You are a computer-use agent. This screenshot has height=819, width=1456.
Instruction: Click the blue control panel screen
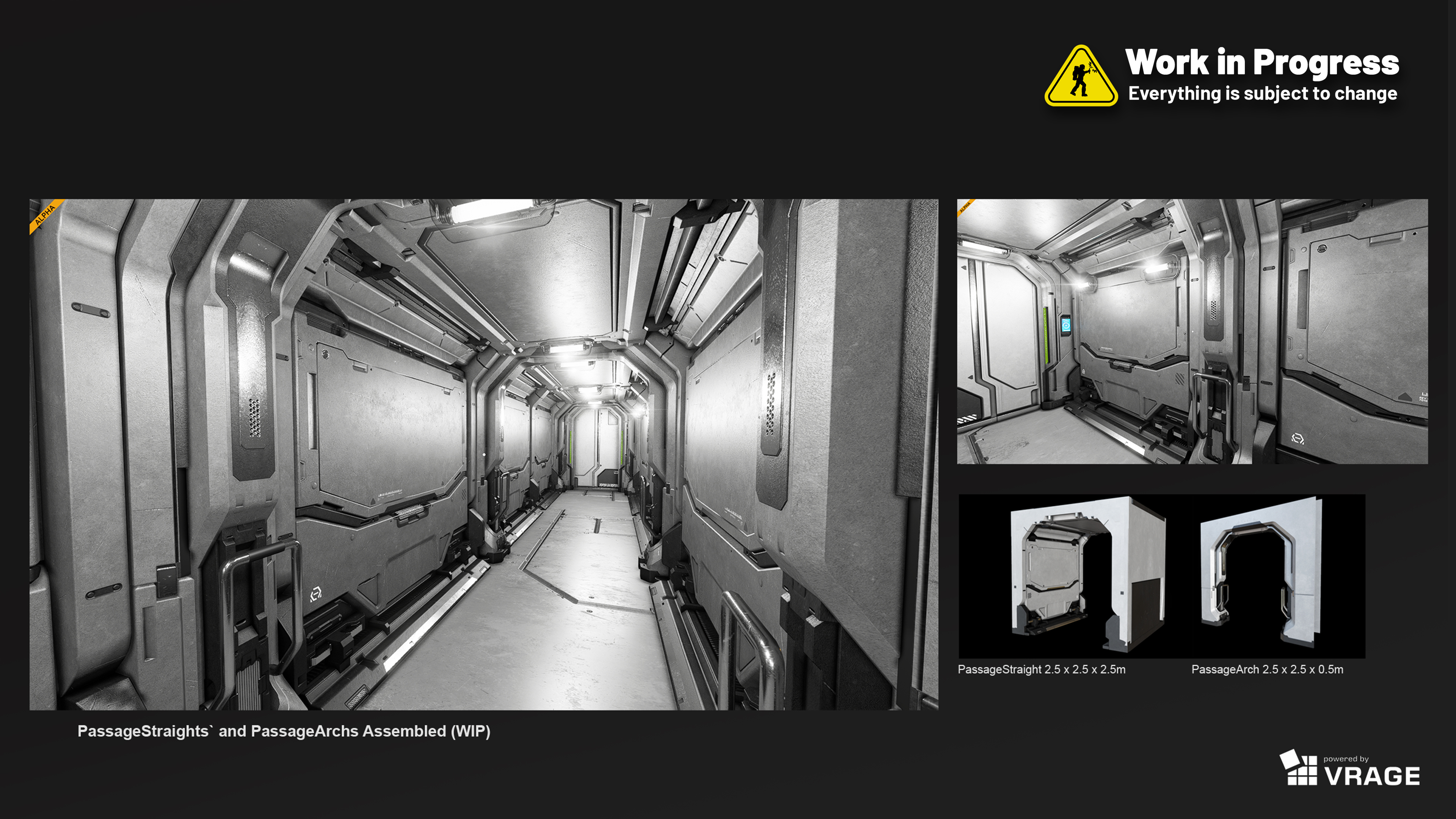click(1065, 326)
